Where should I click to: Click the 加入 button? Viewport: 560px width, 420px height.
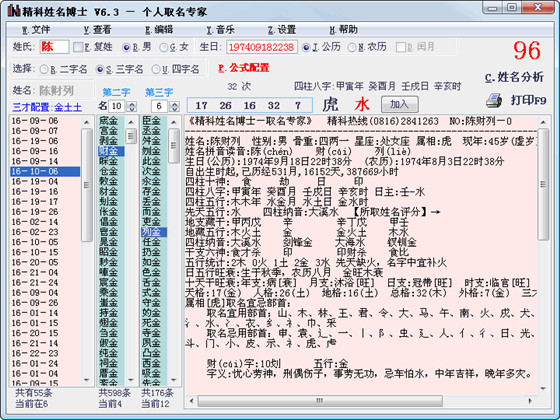(399, 104)
